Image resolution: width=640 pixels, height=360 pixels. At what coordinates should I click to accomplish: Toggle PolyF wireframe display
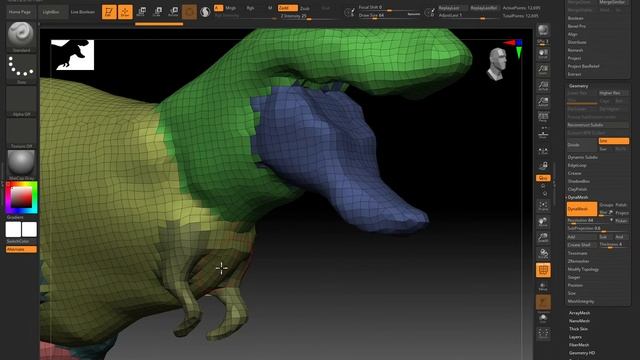coord(543,270)
